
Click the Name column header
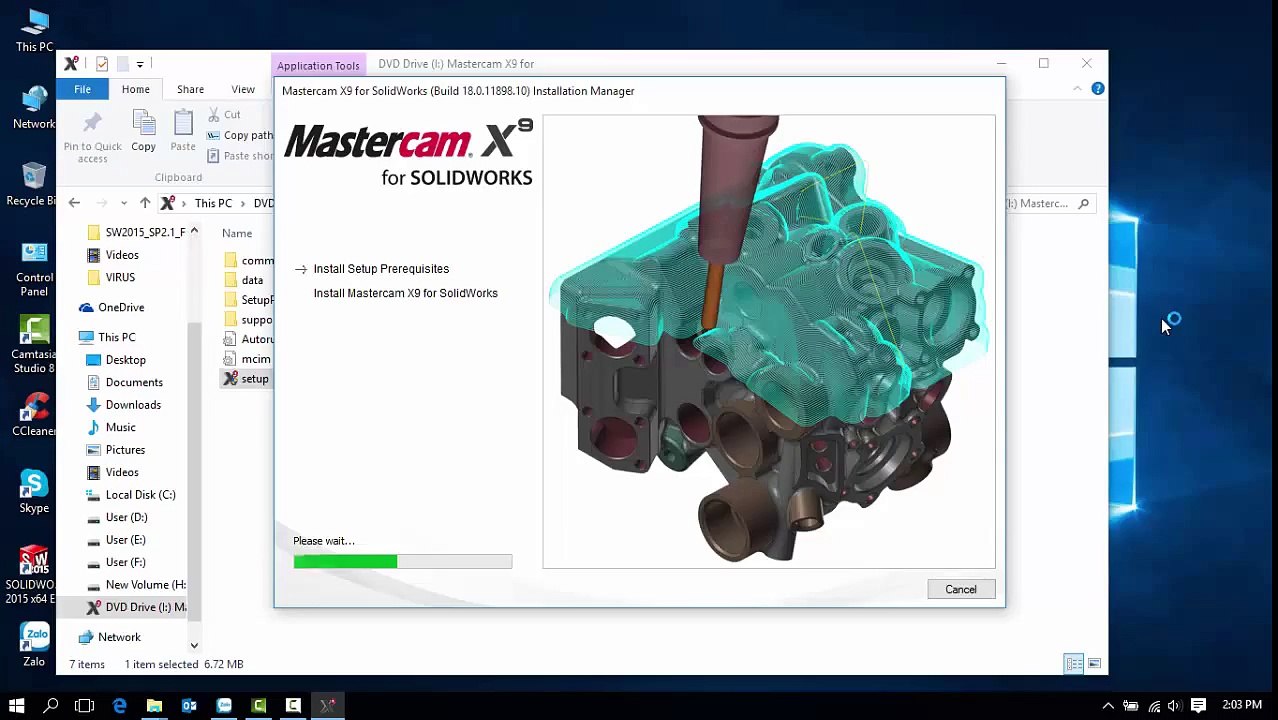coord(237,233)
